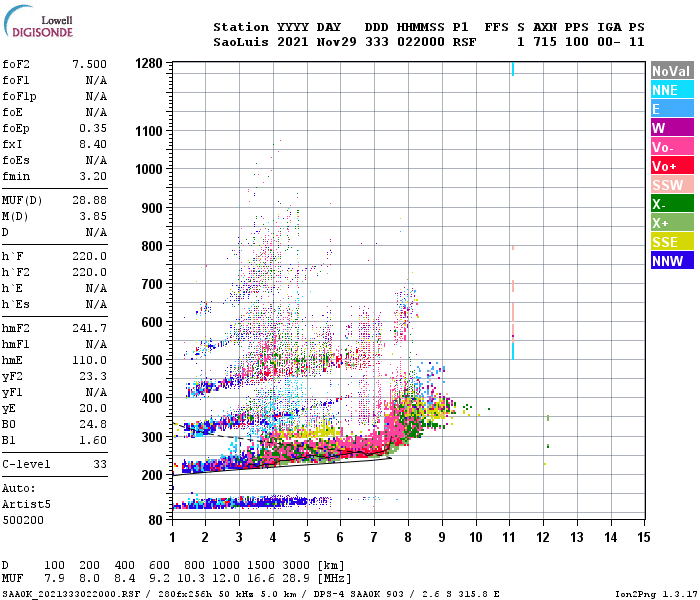Select the X+ light green swatch

coord(672,223)
